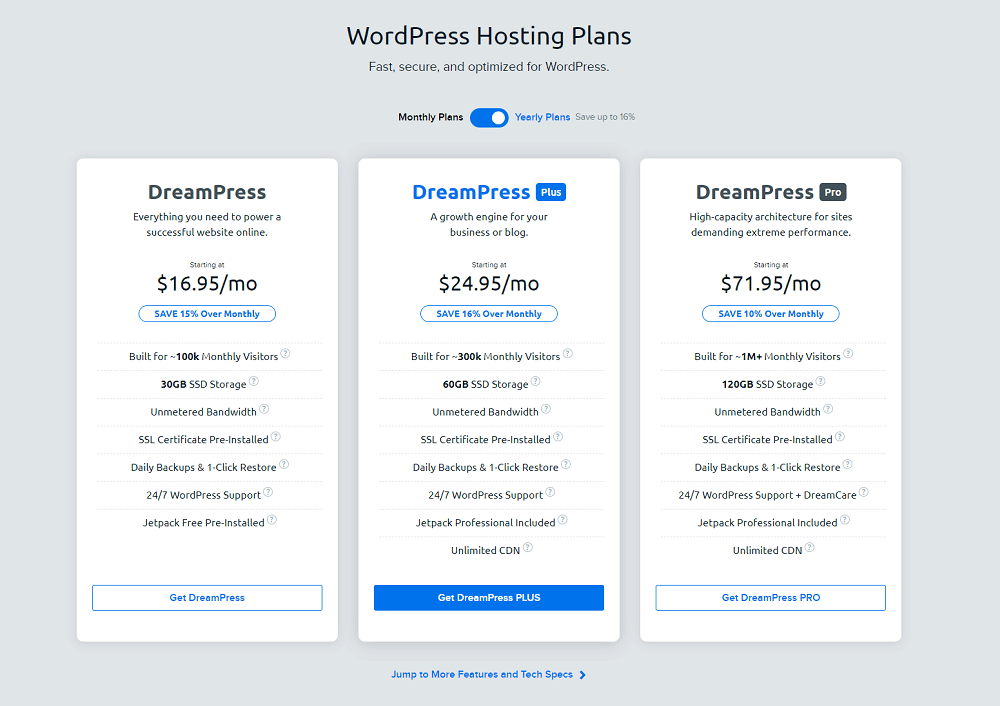The height and width of the screenshot is (706, 1000).
Task: Click DreamPress Plus Unmetered Bandwidth help icon
Action: [x=546, y=409]
